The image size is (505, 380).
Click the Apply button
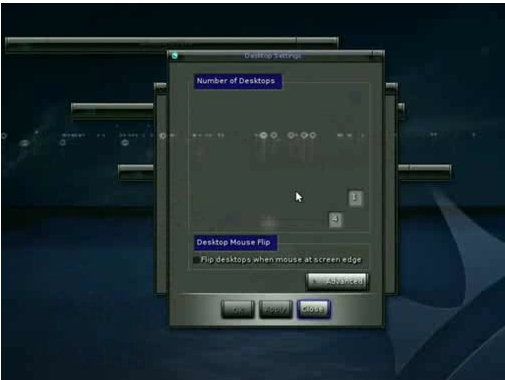coord(276,309)
